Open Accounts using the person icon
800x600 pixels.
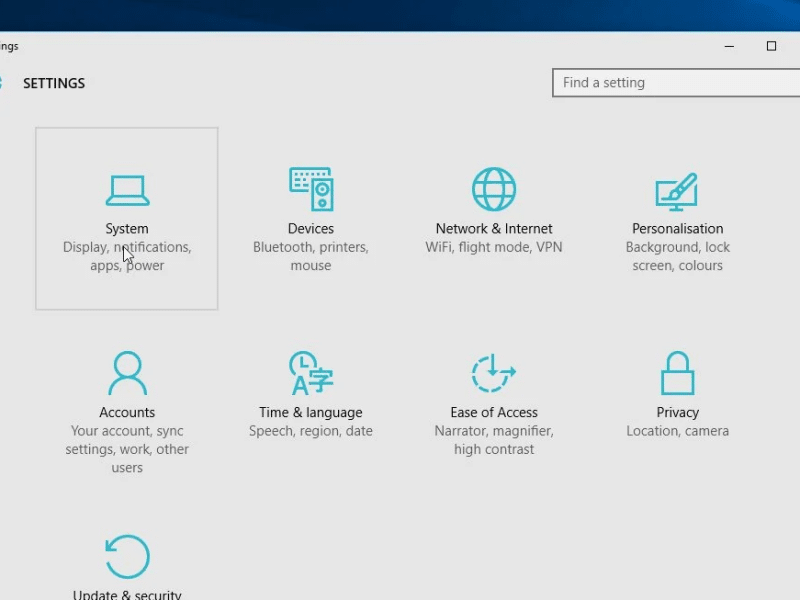[x=127, y=373]
